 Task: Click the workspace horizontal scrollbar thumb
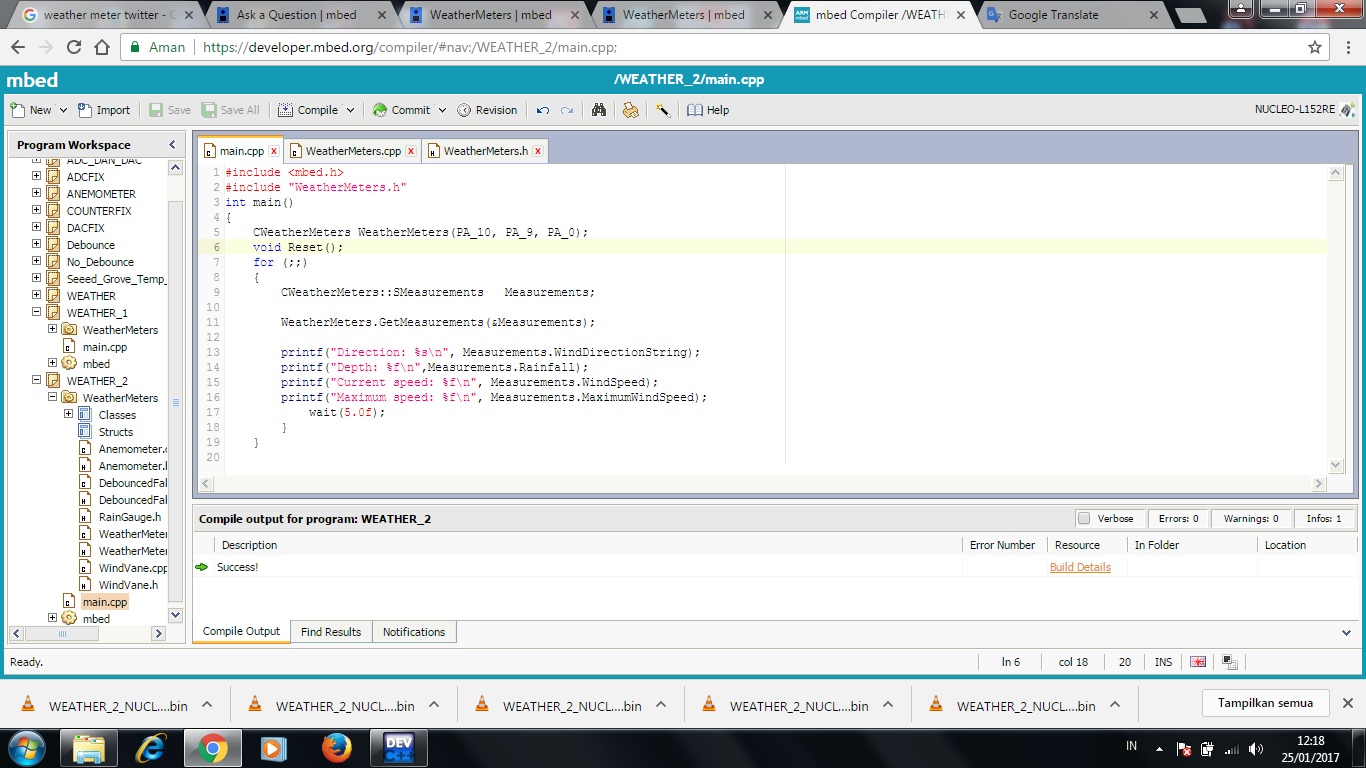click(62, 634)
